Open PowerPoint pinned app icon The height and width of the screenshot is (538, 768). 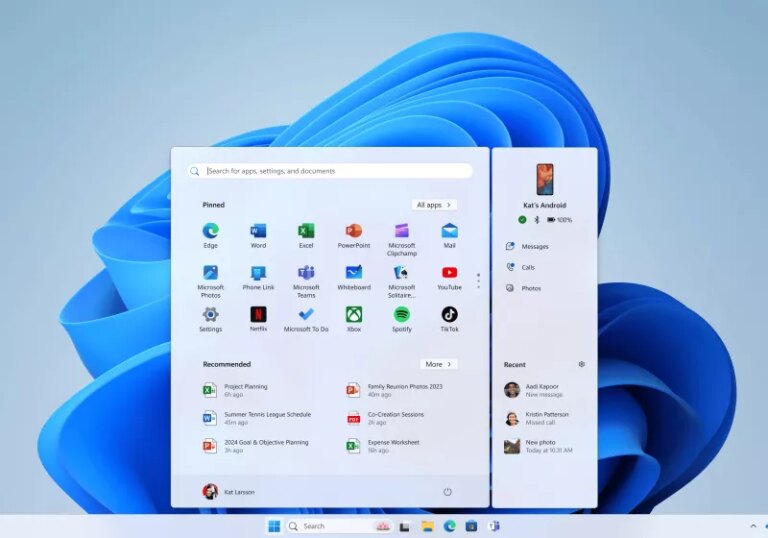coord(353,232)
